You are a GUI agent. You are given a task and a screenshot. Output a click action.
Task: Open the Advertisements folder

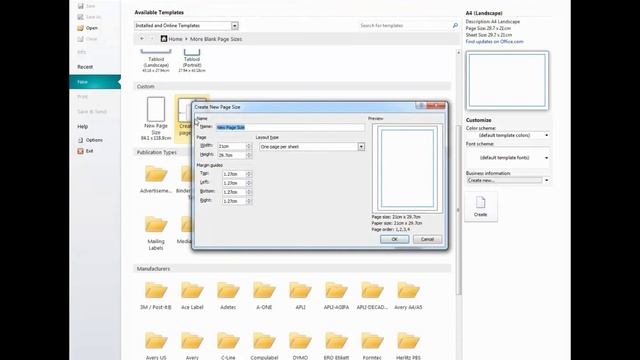(156, 179)
